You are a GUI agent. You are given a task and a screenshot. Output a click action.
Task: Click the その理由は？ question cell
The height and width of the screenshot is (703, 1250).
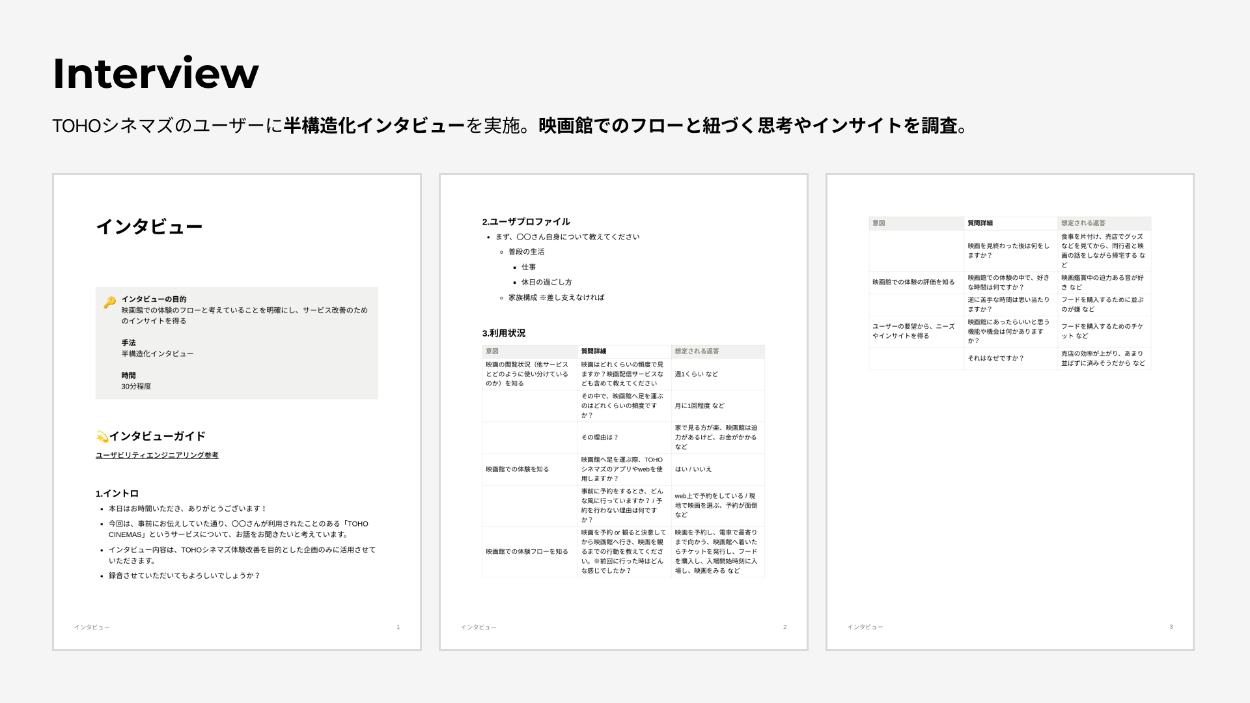click(x=600, y=437)
